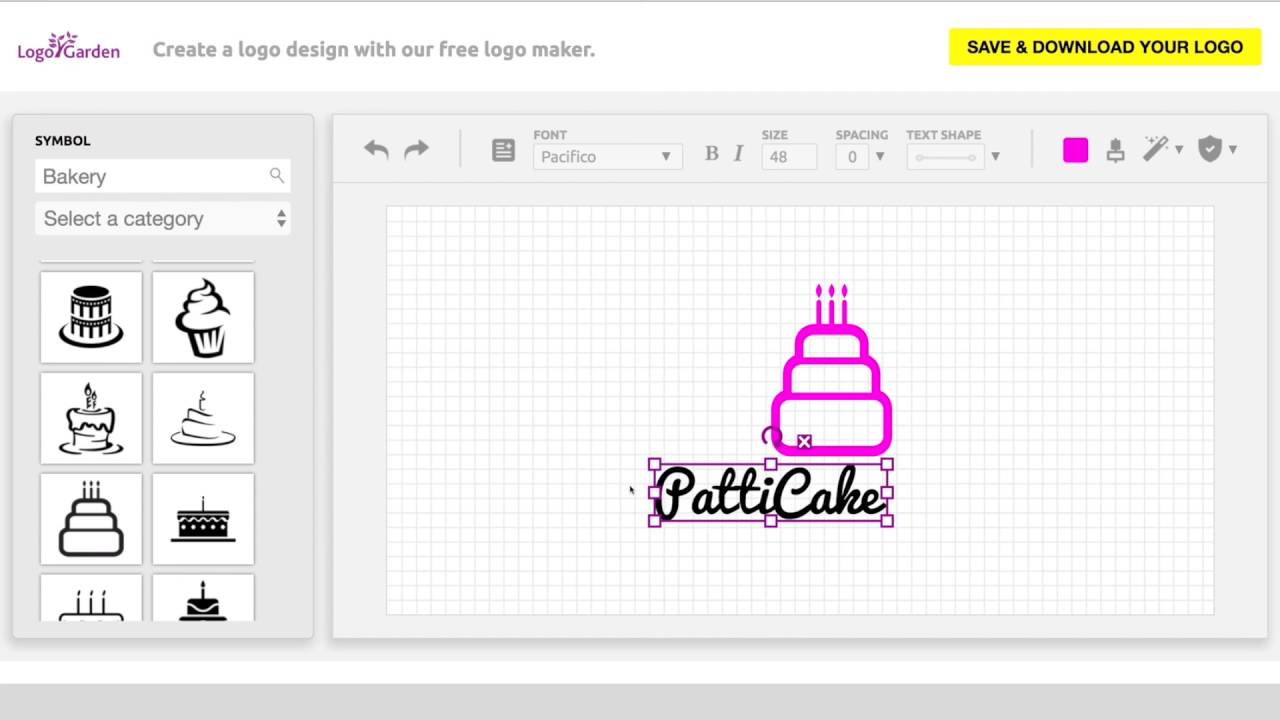Click the search magnifier icon
The width and height of the screenshot is (1280, 720).
point(277,176)
